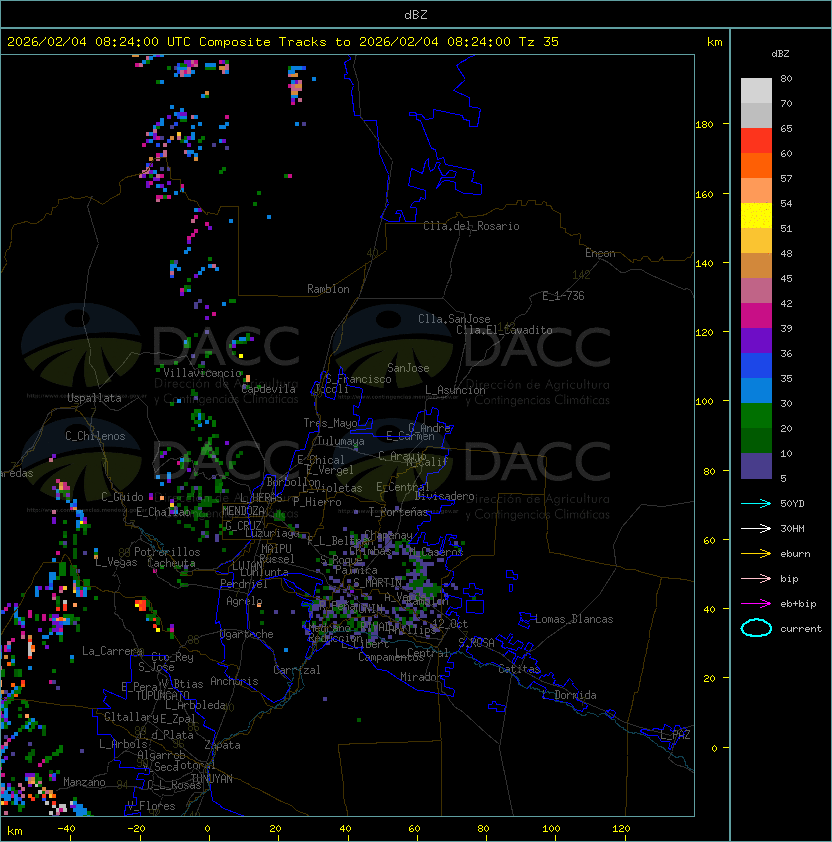Click the 'Divisadero' place label
Image resolution: width=832 pixels, height=842 pixels.
tap(444, 496)
